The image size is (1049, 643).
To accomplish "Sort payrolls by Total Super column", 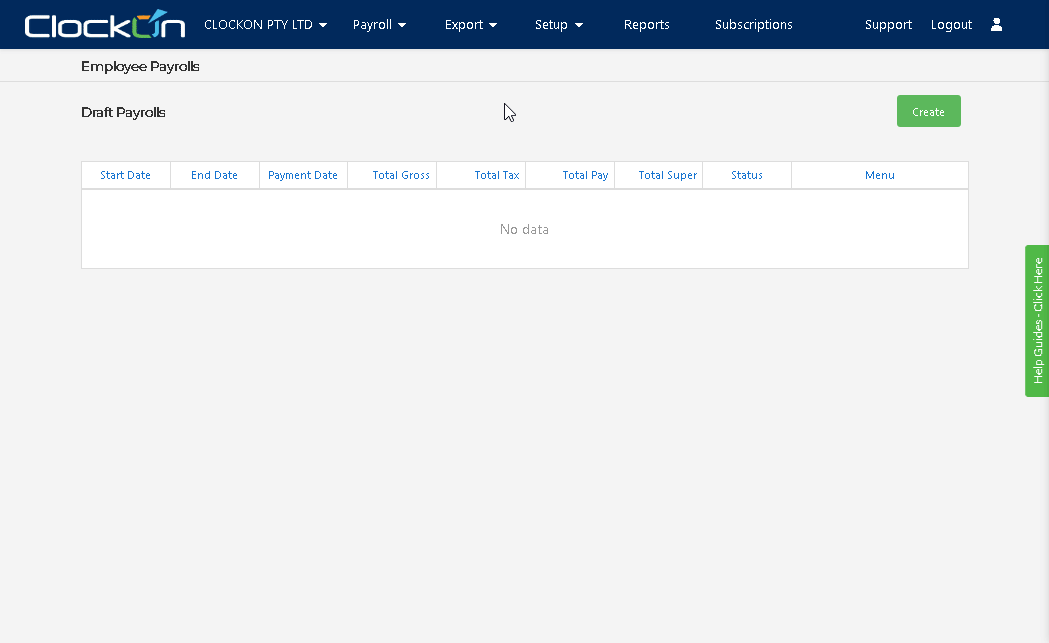I will tap(667, 175).
